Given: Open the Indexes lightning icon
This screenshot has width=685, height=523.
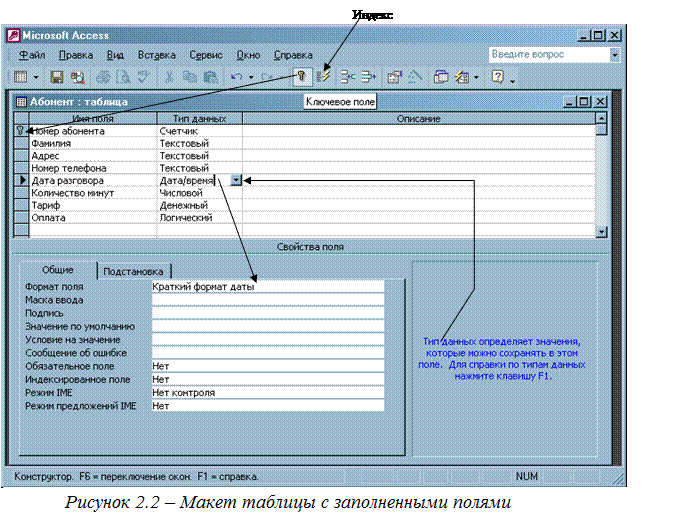Looking at the screenshot, I should 323,77.
